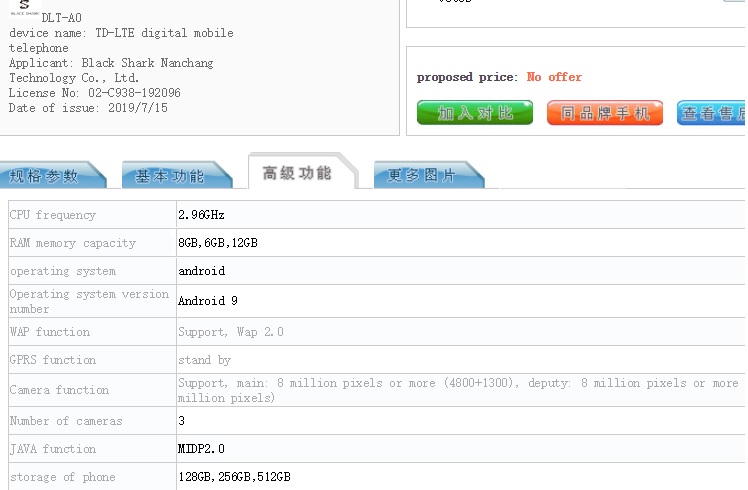Select the '8GB,6GB,12GB' RAM value

point(218,243)
